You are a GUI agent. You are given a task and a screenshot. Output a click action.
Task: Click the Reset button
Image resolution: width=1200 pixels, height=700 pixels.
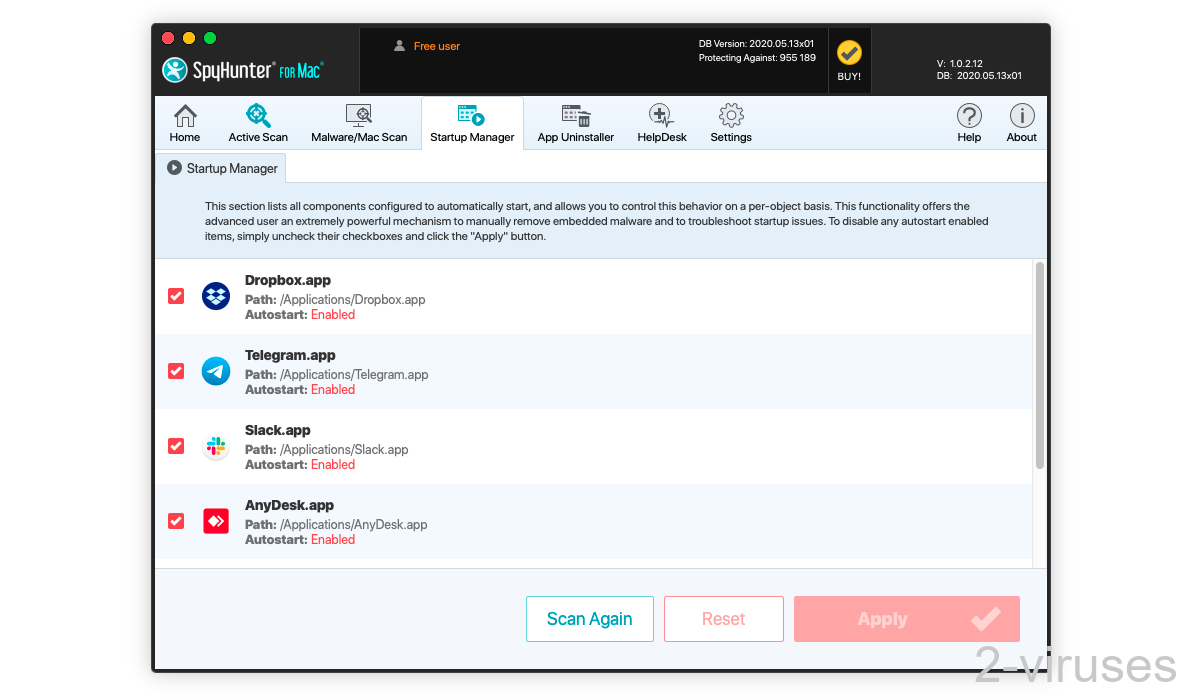724,619
